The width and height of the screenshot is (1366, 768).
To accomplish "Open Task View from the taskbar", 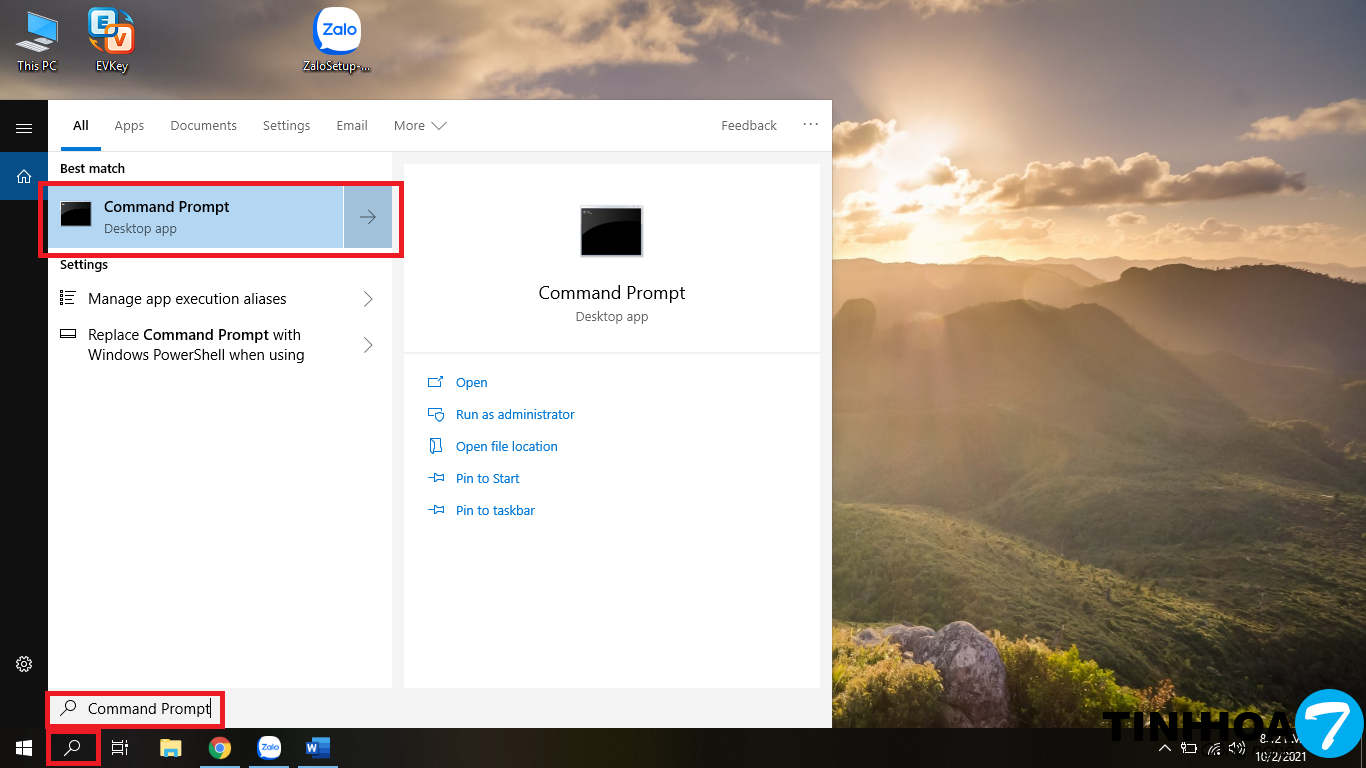I will click(x=120, y=748).
